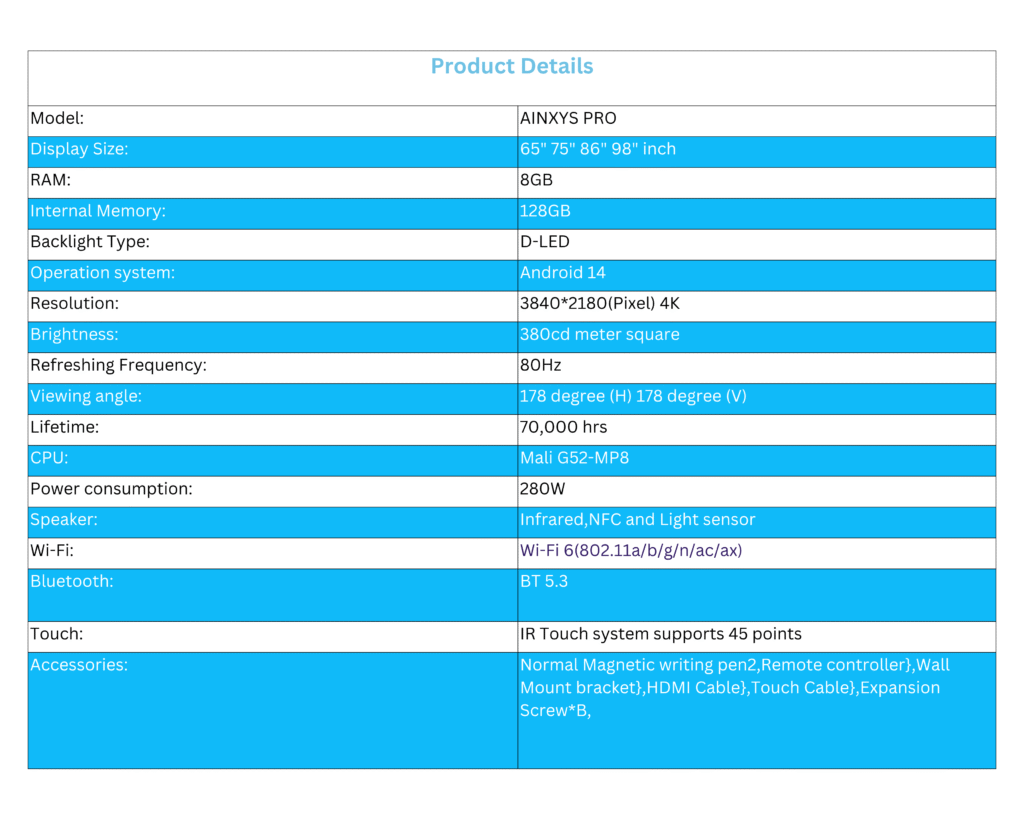Click the Accessories description text
The width and height of the screenshot is (1024, 819).
[x=735, y=688]
